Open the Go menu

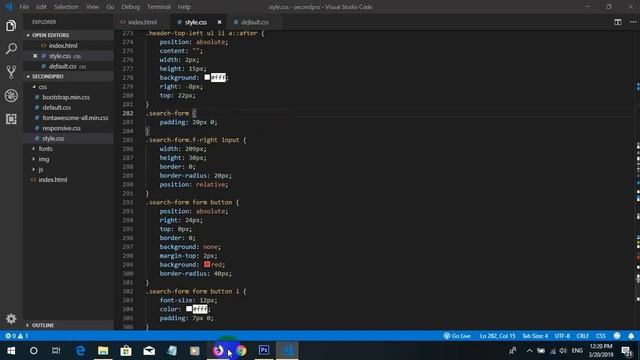pos(110,7)
